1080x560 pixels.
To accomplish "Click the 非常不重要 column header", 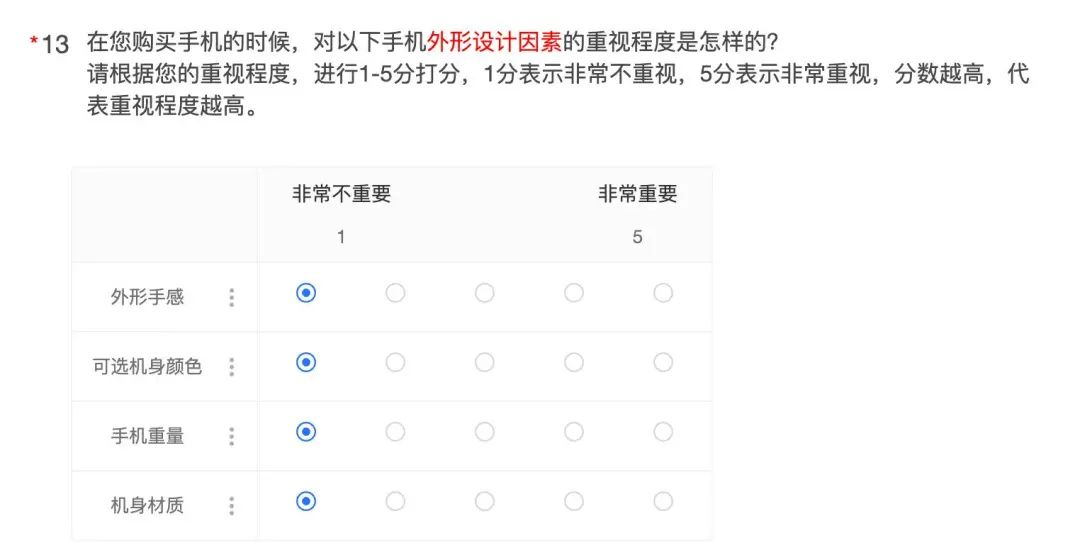I will (341, 195).
